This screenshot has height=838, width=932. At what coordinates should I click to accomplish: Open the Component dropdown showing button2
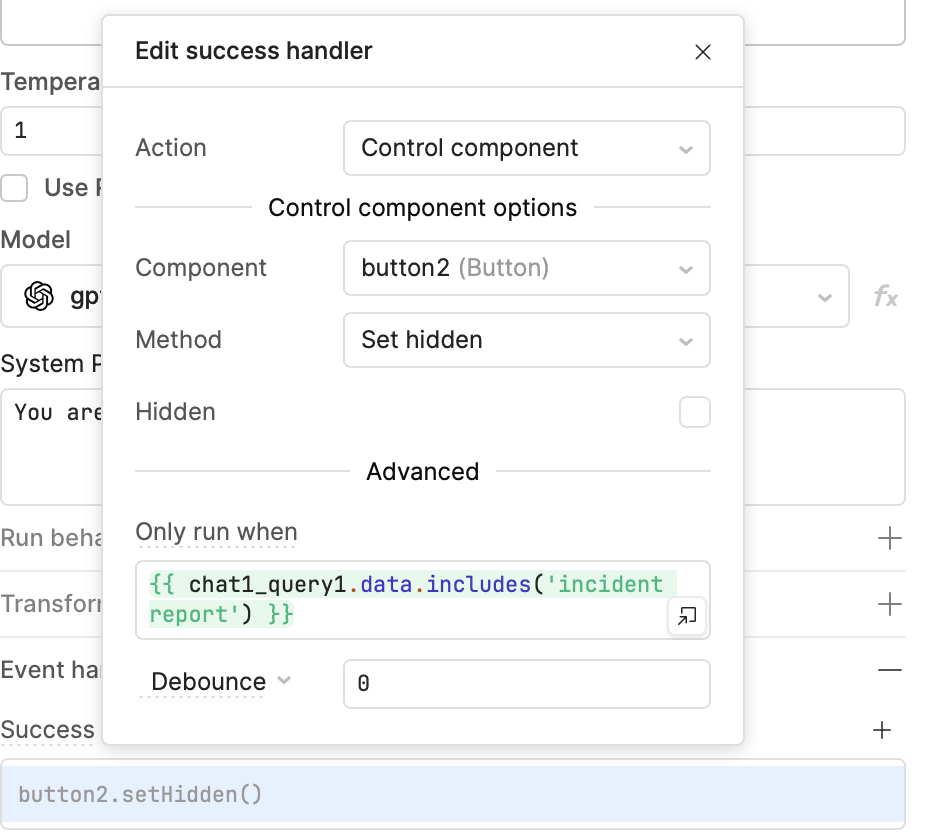click(526, 268)
